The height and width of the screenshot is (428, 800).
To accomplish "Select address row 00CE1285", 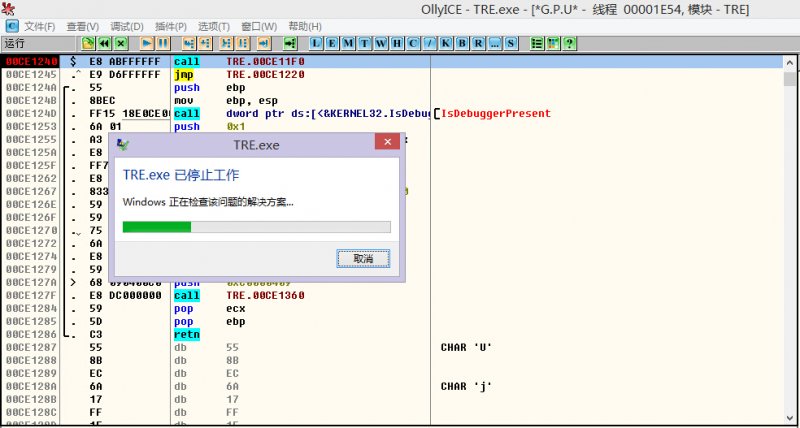I will point(32,322).
